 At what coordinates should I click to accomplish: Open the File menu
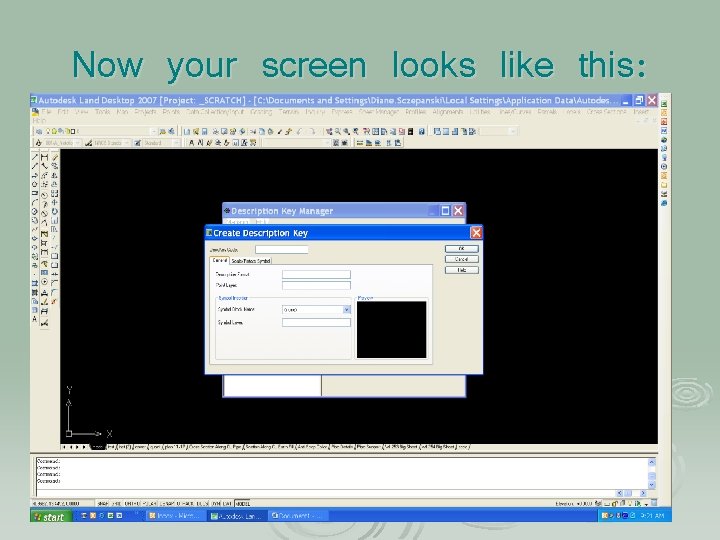[x=46, y=112]
